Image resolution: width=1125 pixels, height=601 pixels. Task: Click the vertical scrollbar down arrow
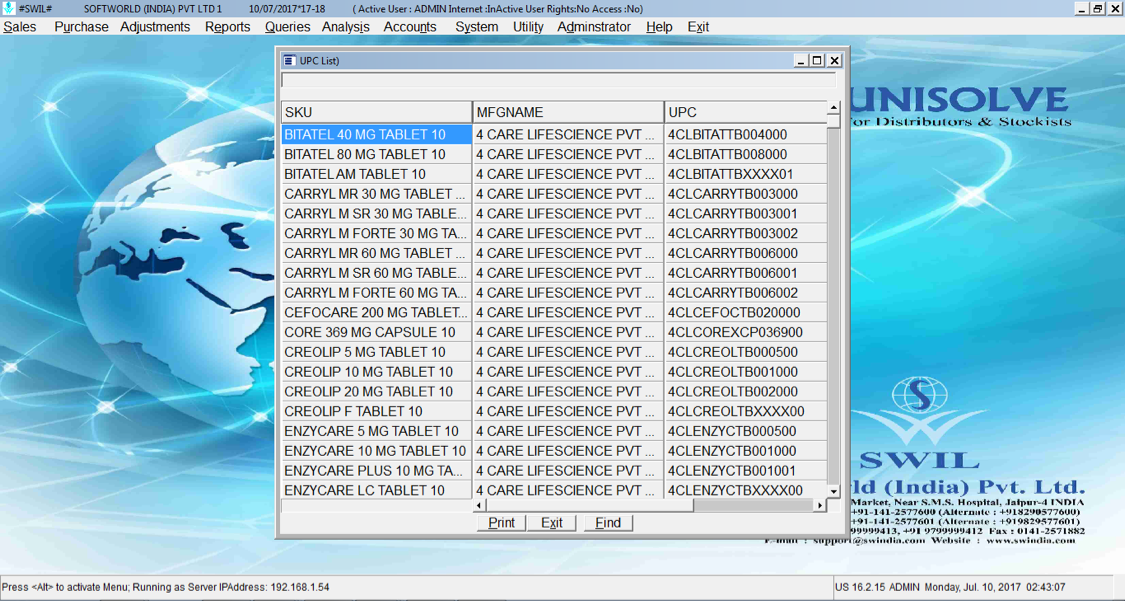pyautogui.click(x=833, y=491)
